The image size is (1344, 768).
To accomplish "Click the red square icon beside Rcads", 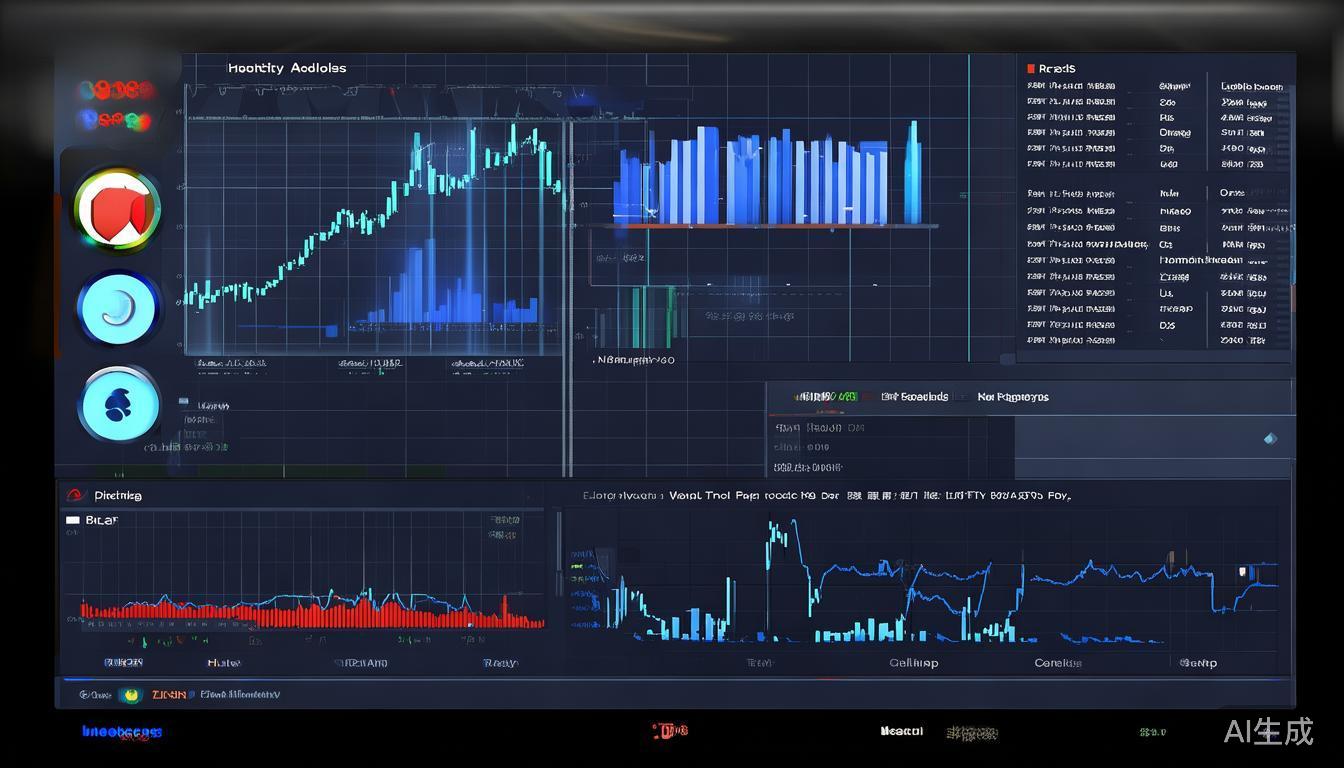I will [1030, 69].
